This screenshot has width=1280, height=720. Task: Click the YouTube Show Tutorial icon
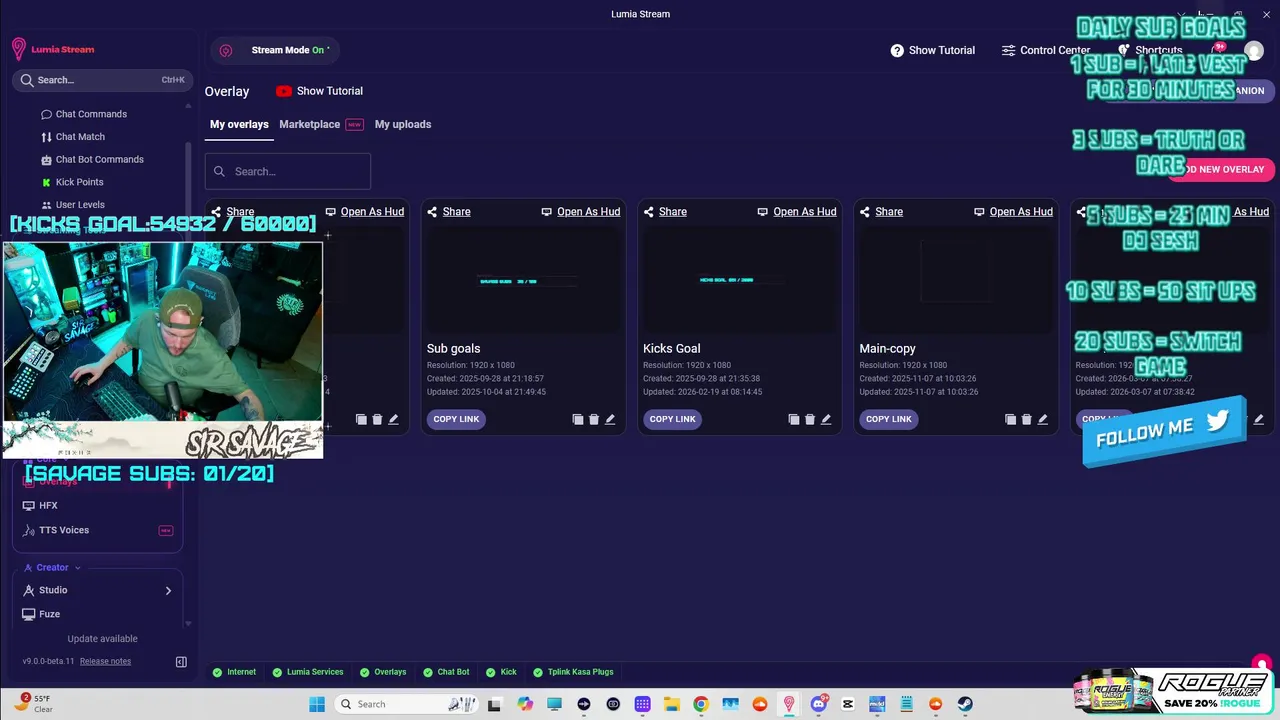[284, 91]
